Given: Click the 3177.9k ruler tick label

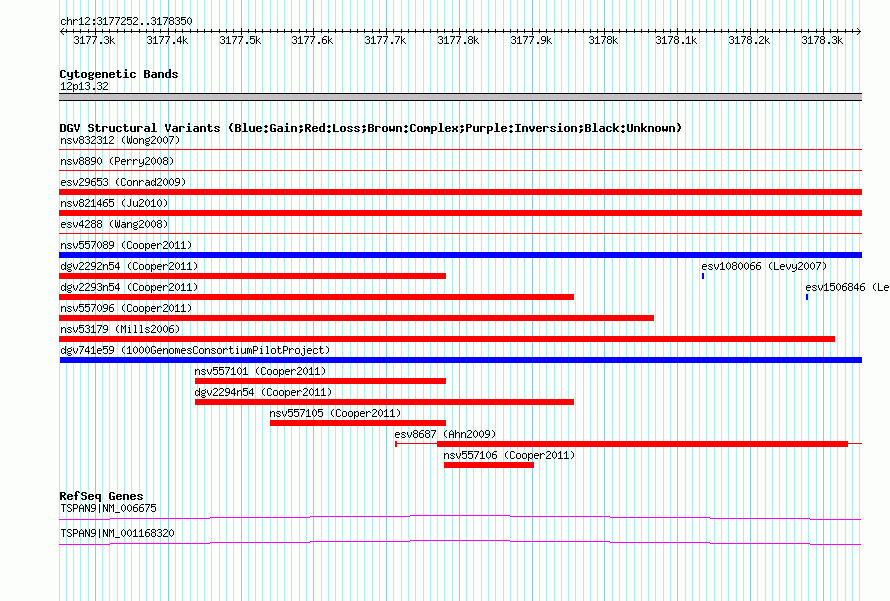Looking at the screenshot, I should (x=531, y=40).
